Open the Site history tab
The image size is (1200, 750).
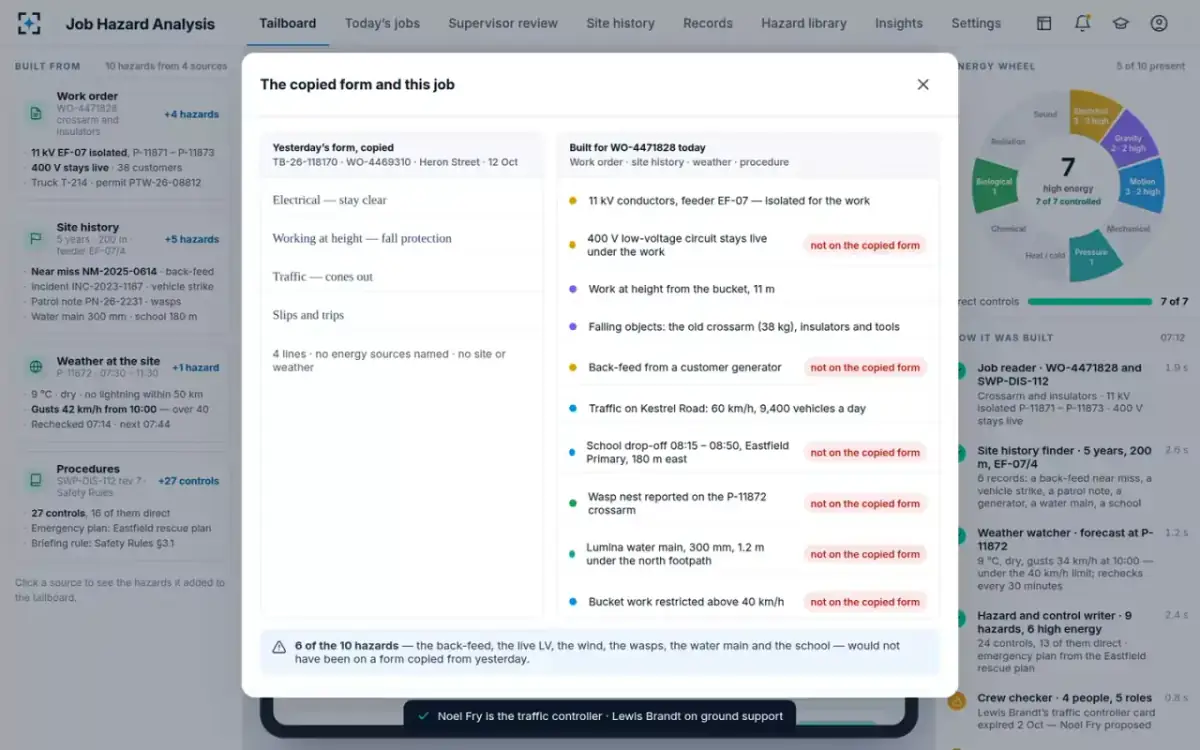click(620, 23)
